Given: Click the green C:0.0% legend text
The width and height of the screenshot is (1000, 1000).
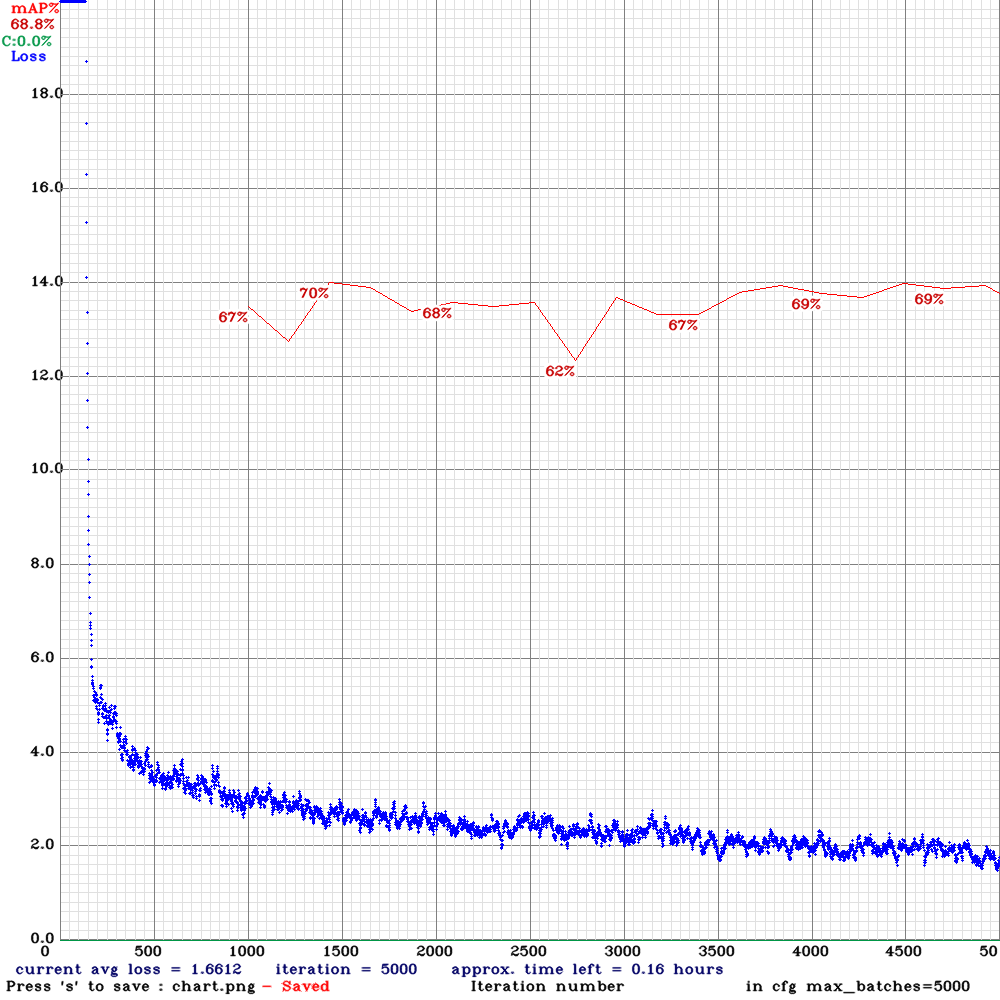Looking at the screenshot, I should 27,41.
